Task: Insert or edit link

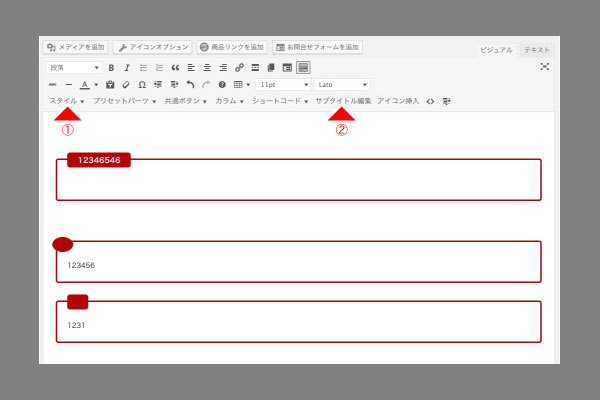Action: [x=239, y=68]
